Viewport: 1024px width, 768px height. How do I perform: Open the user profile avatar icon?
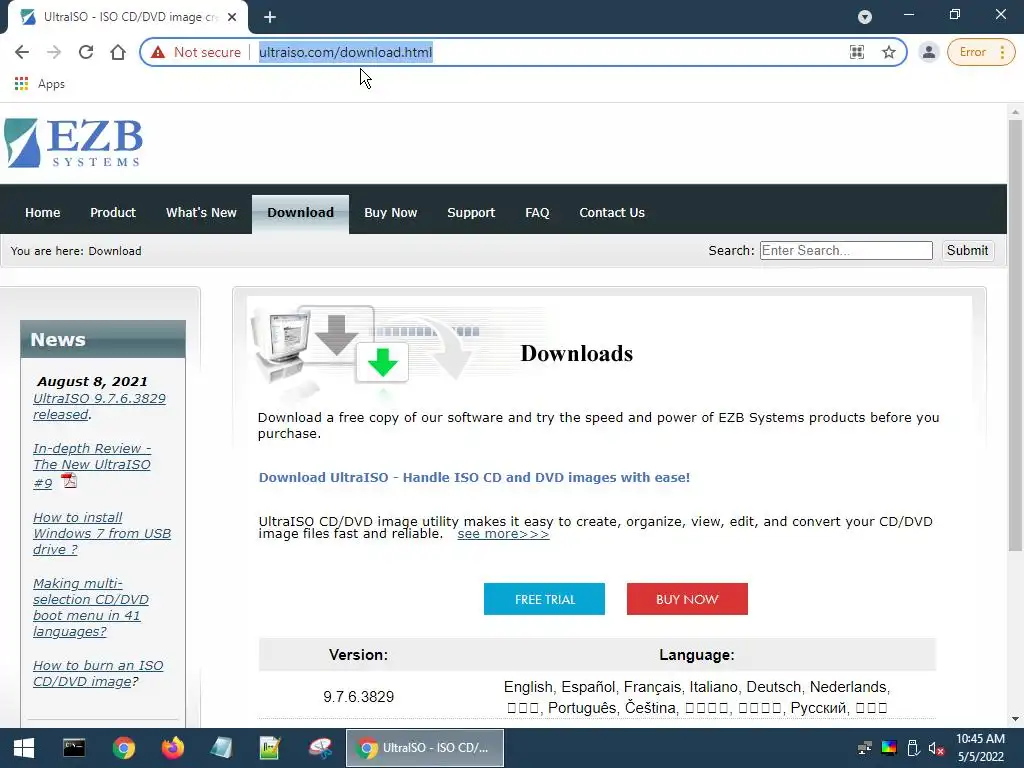[x=928, y=52]
